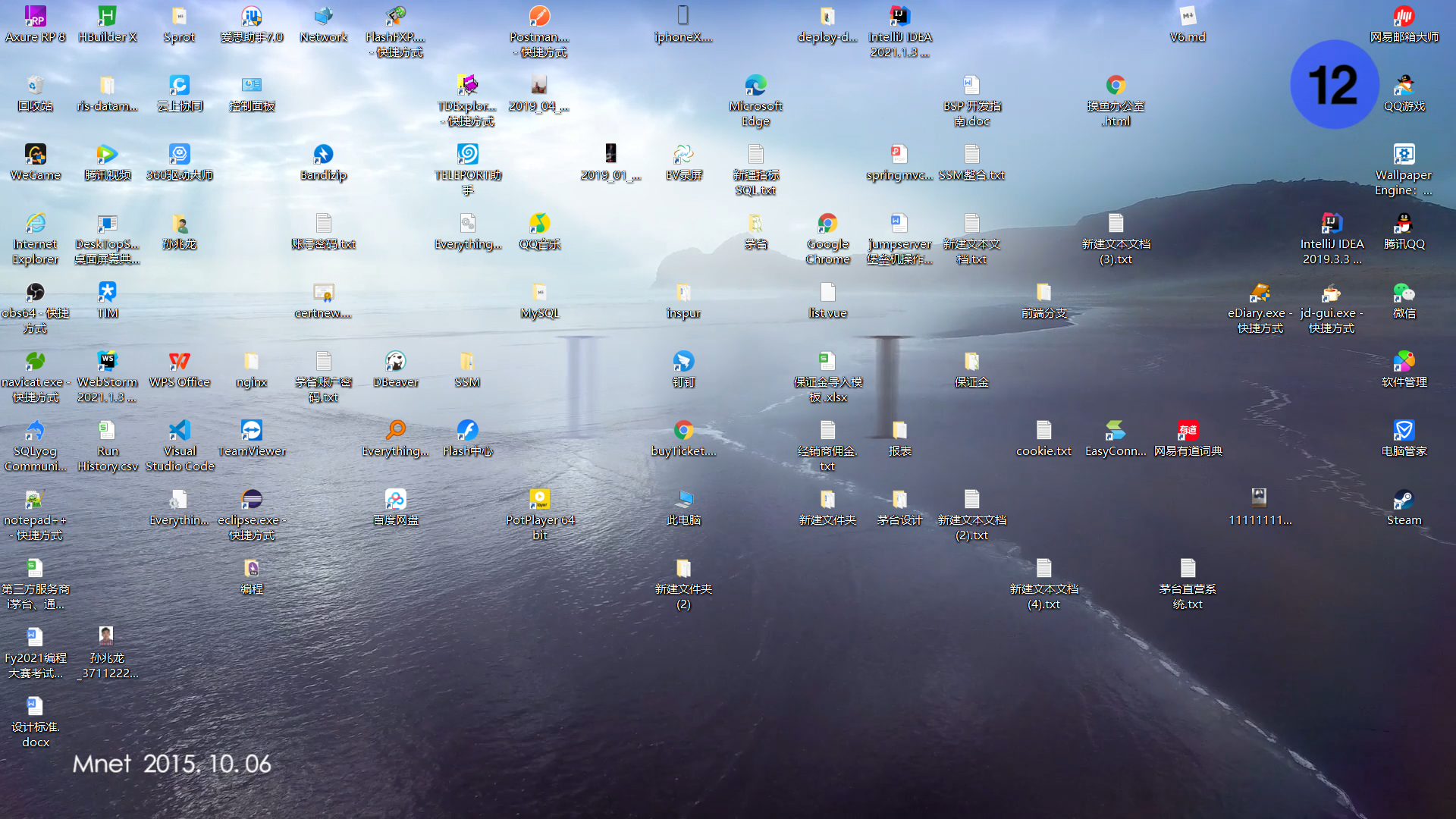This screenshot has height=819, width=1456.
Task: Open the Flash中心 icon
Action: tap(468, 439)
